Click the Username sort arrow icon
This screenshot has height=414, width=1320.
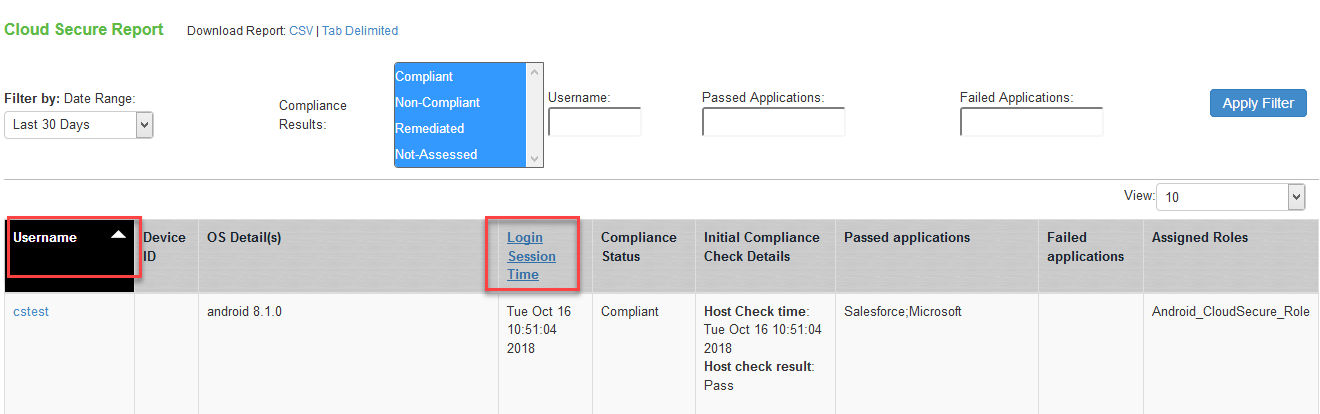pos(118,234)
